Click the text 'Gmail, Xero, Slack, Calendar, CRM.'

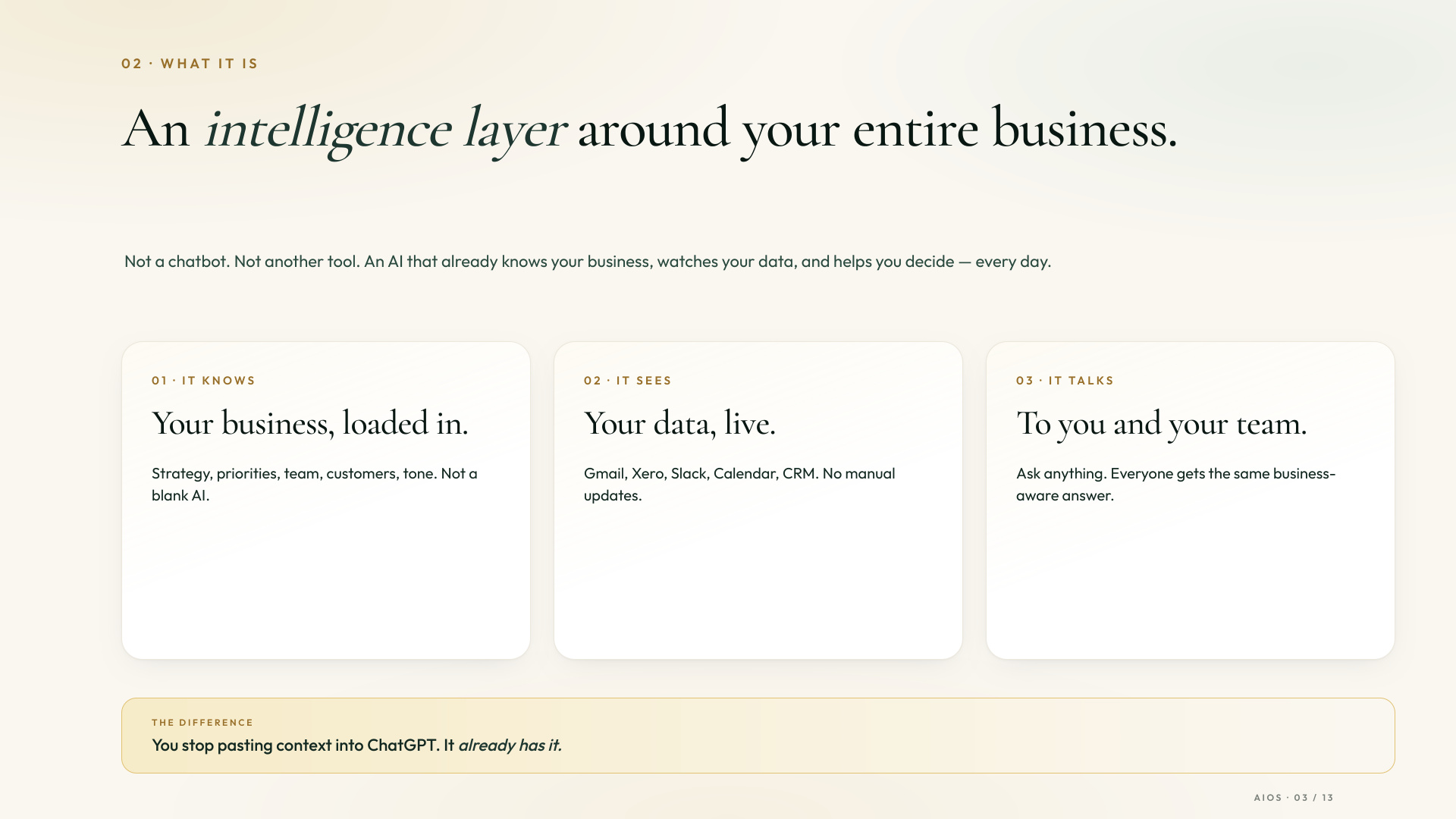701,474
